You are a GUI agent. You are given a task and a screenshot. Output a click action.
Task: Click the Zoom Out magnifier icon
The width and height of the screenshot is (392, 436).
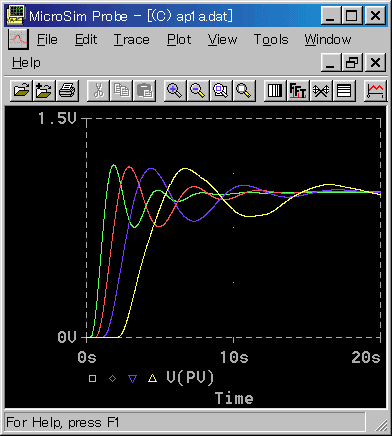pyautogui.click(x=198, y=91)
